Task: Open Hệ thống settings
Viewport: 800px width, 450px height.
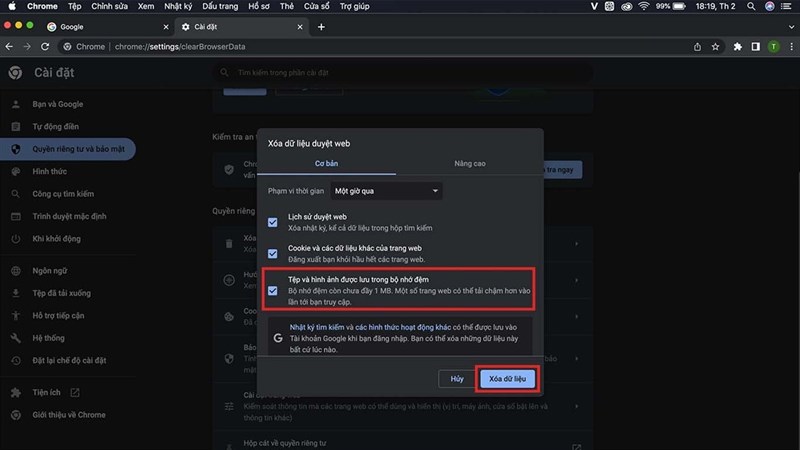Action: click(x=48, y=338)
